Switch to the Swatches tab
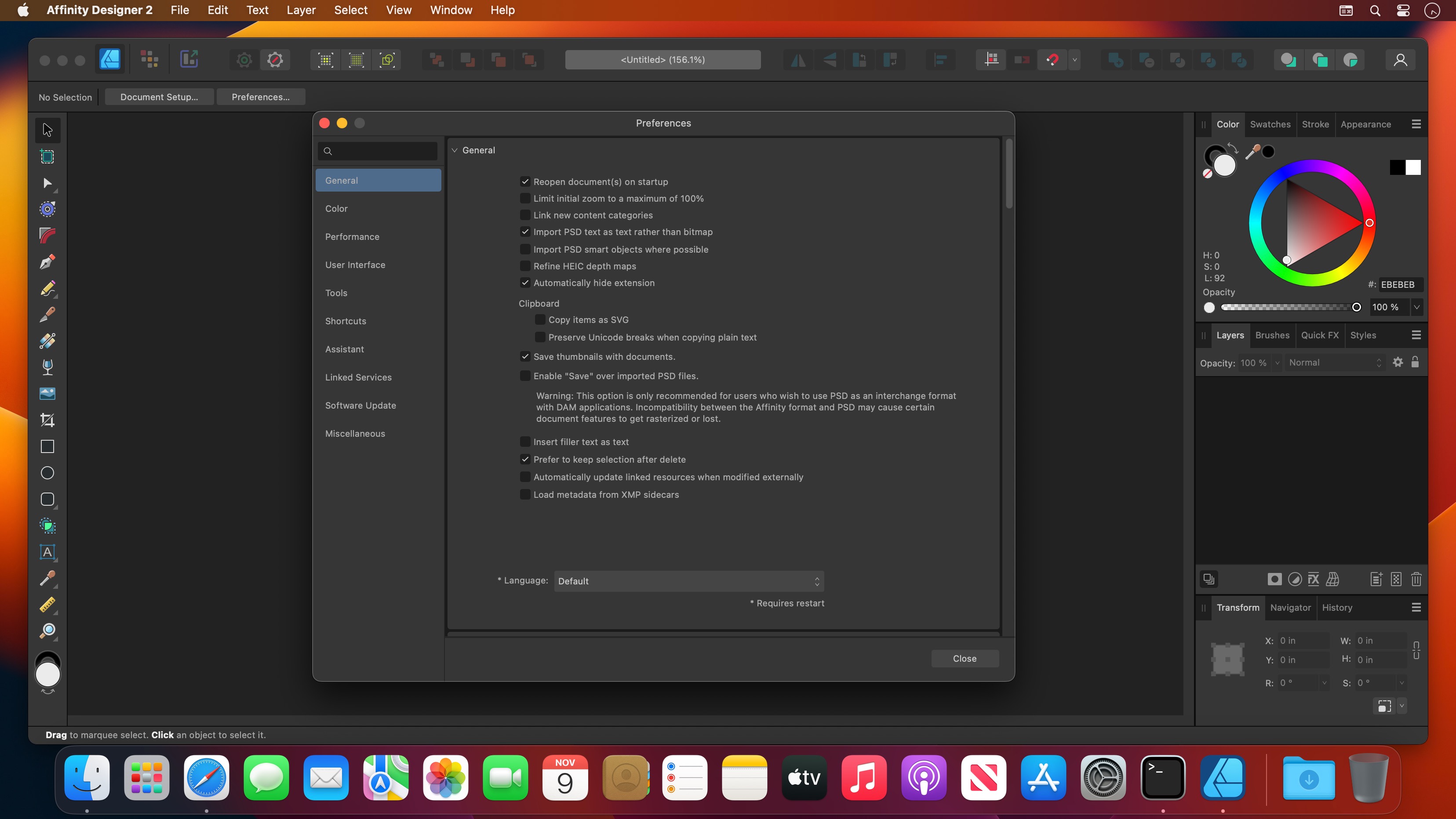The height and width of the screenshot is (819, 1456). [1270, 124]
